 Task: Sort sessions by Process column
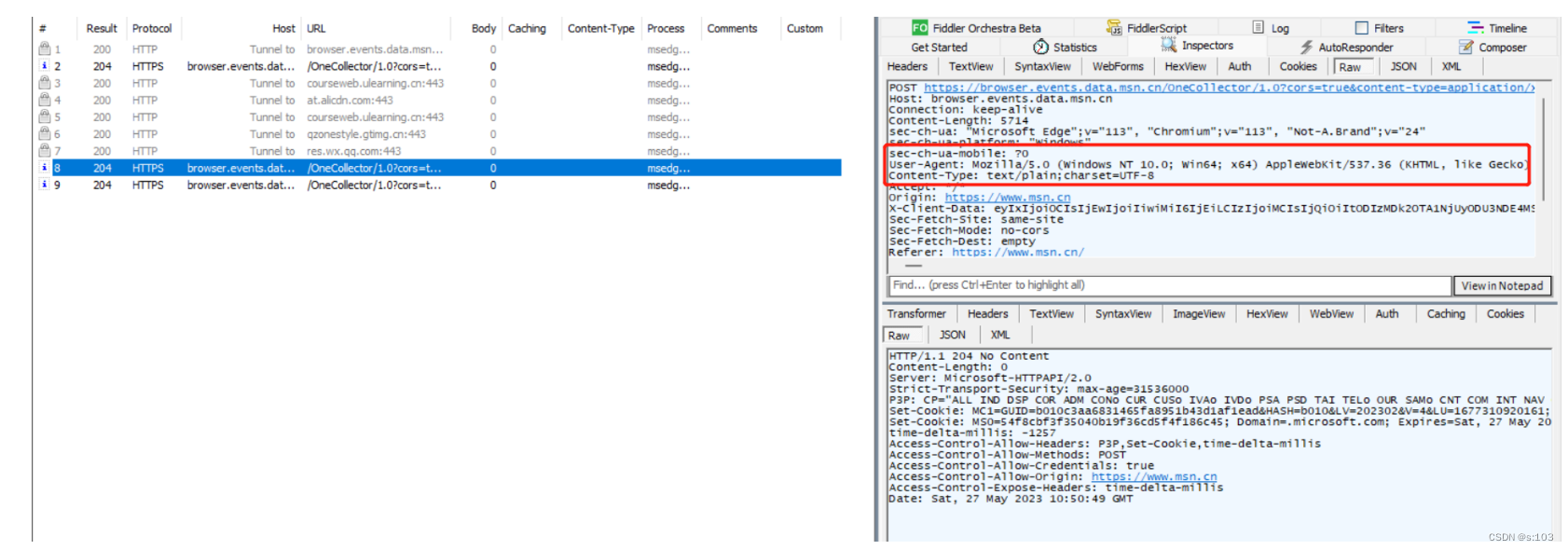coord(666,29)
